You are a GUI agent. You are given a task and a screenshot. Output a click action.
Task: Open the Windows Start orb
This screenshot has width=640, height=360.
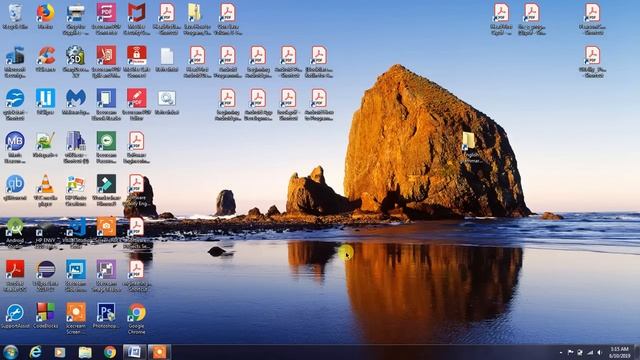pyautogui.click(x=11, y=352)
